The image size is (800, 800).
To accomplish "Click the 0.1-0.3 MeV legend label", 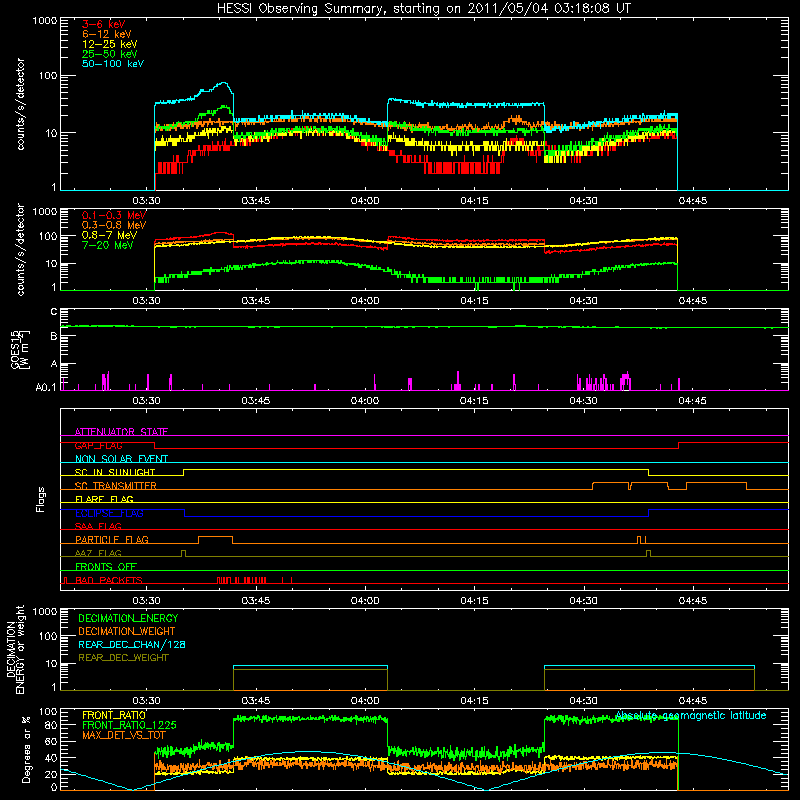I will coord(114,215).
